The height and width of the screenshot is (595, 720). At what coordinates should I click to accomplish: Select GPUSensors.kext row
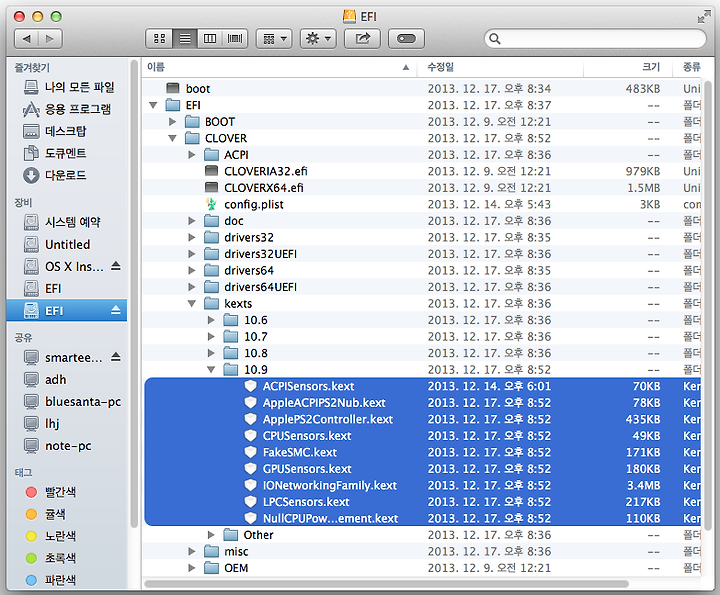click(x=422, y=469)
